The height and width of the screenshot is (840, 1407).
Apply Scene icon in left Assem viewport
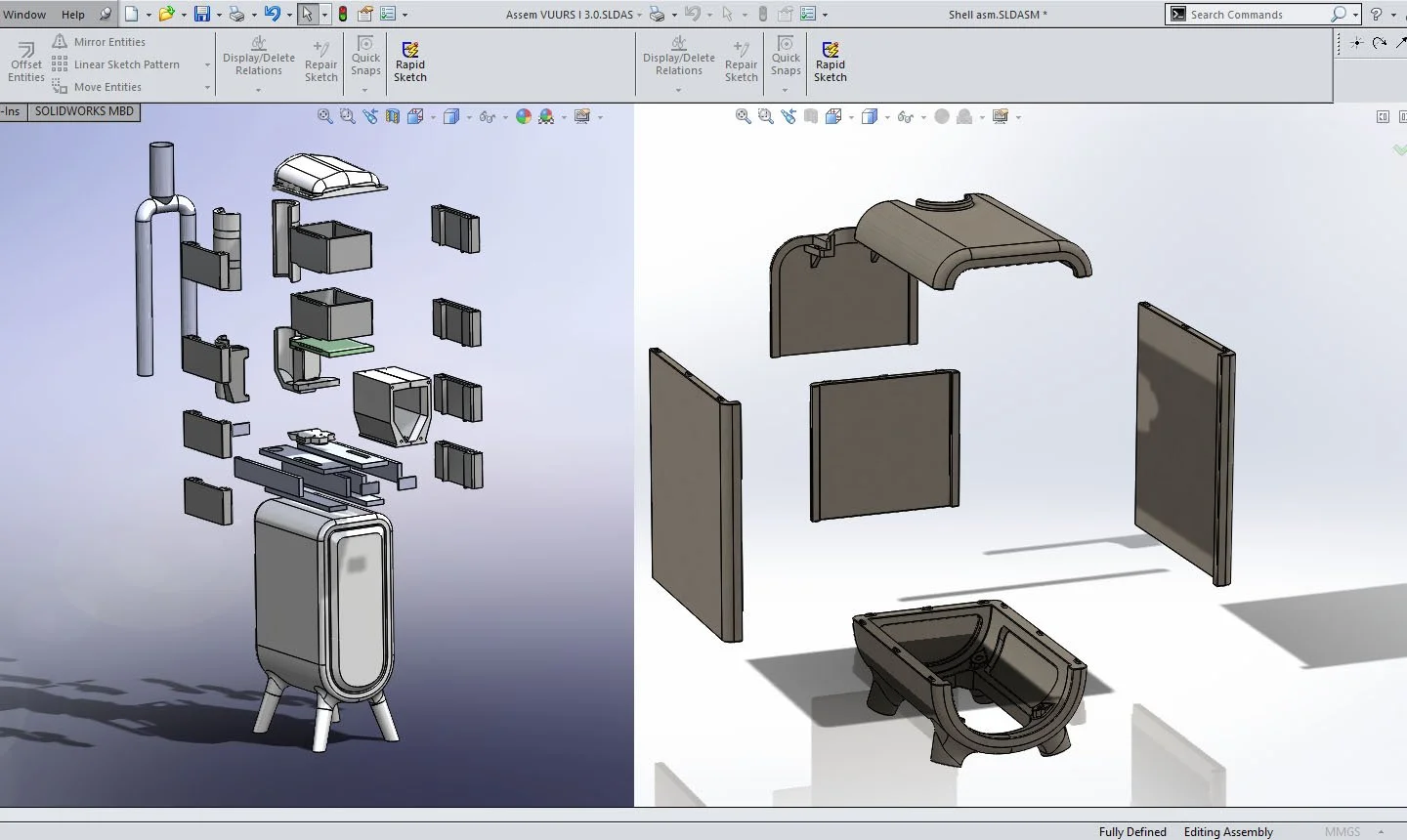coord(546,116)
